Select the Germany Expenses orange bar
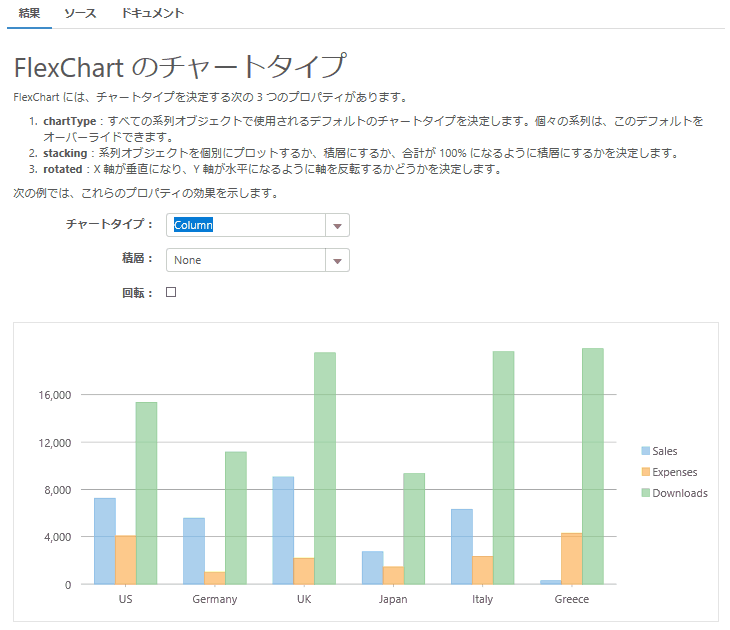The width and height of the screenshot is (730, 630). (x=215, y=578)
